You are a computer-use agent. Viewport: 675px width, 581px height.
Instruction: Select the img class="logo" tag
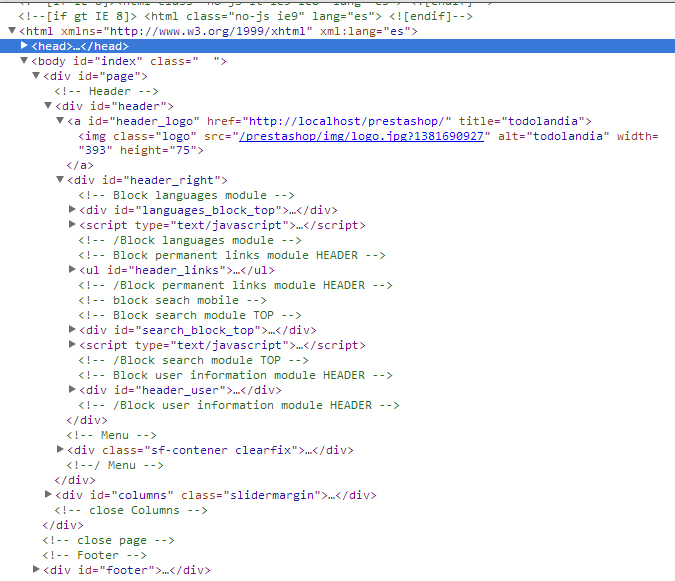pos(368,143)
